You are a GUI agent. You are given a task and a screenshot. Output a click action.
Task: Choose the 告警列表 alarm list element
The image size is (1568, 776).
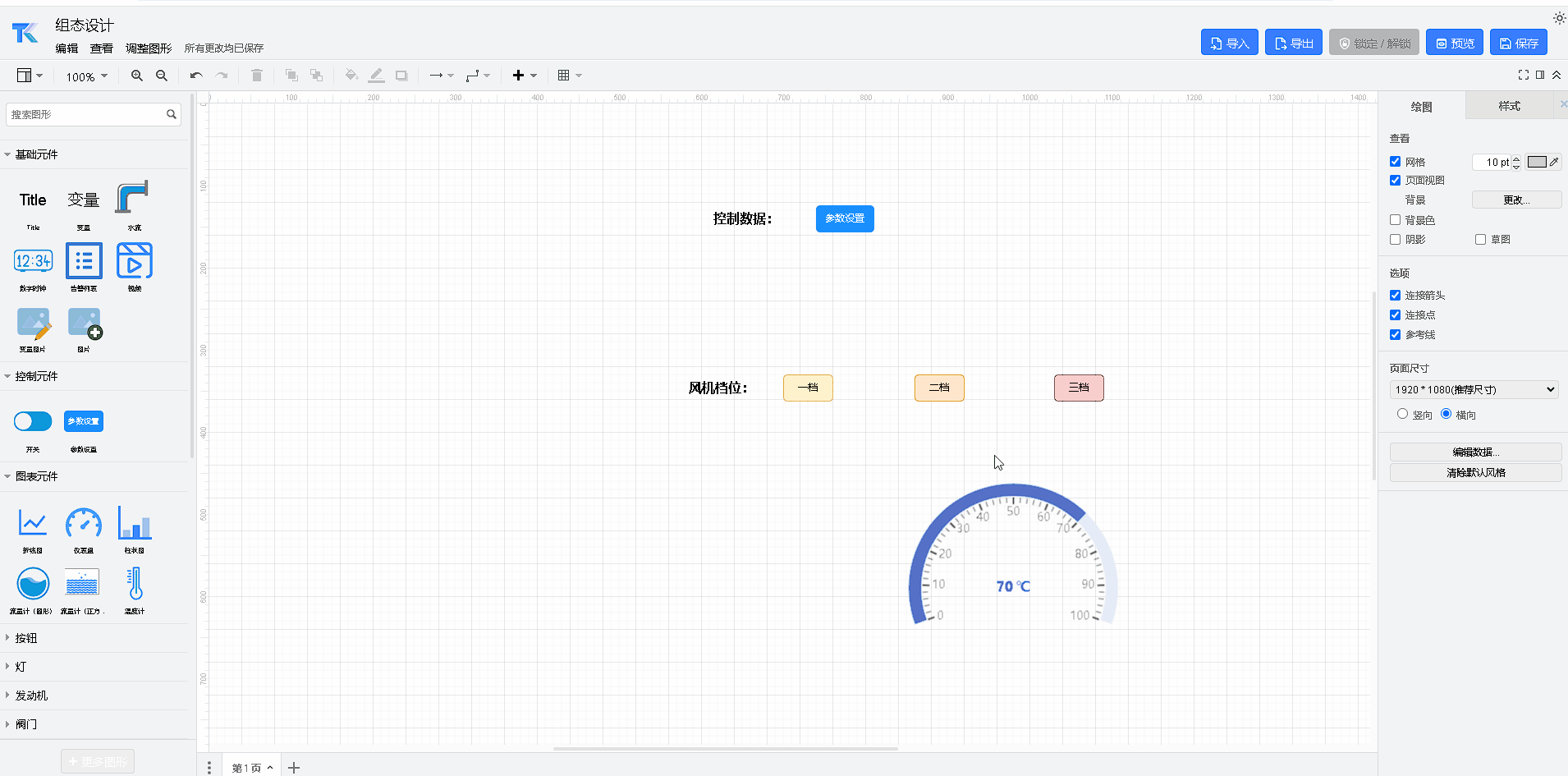[x=84, y=261]
